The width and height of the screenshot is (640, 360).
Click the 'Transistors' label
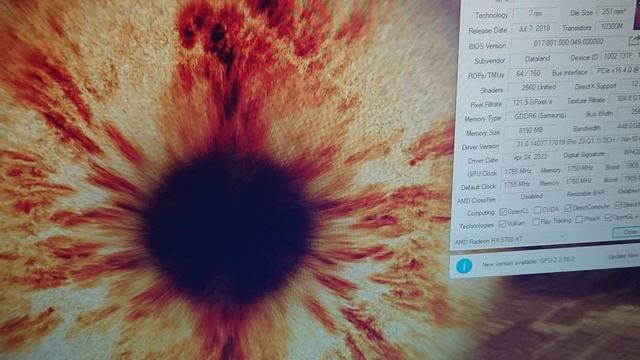point(576,28)
